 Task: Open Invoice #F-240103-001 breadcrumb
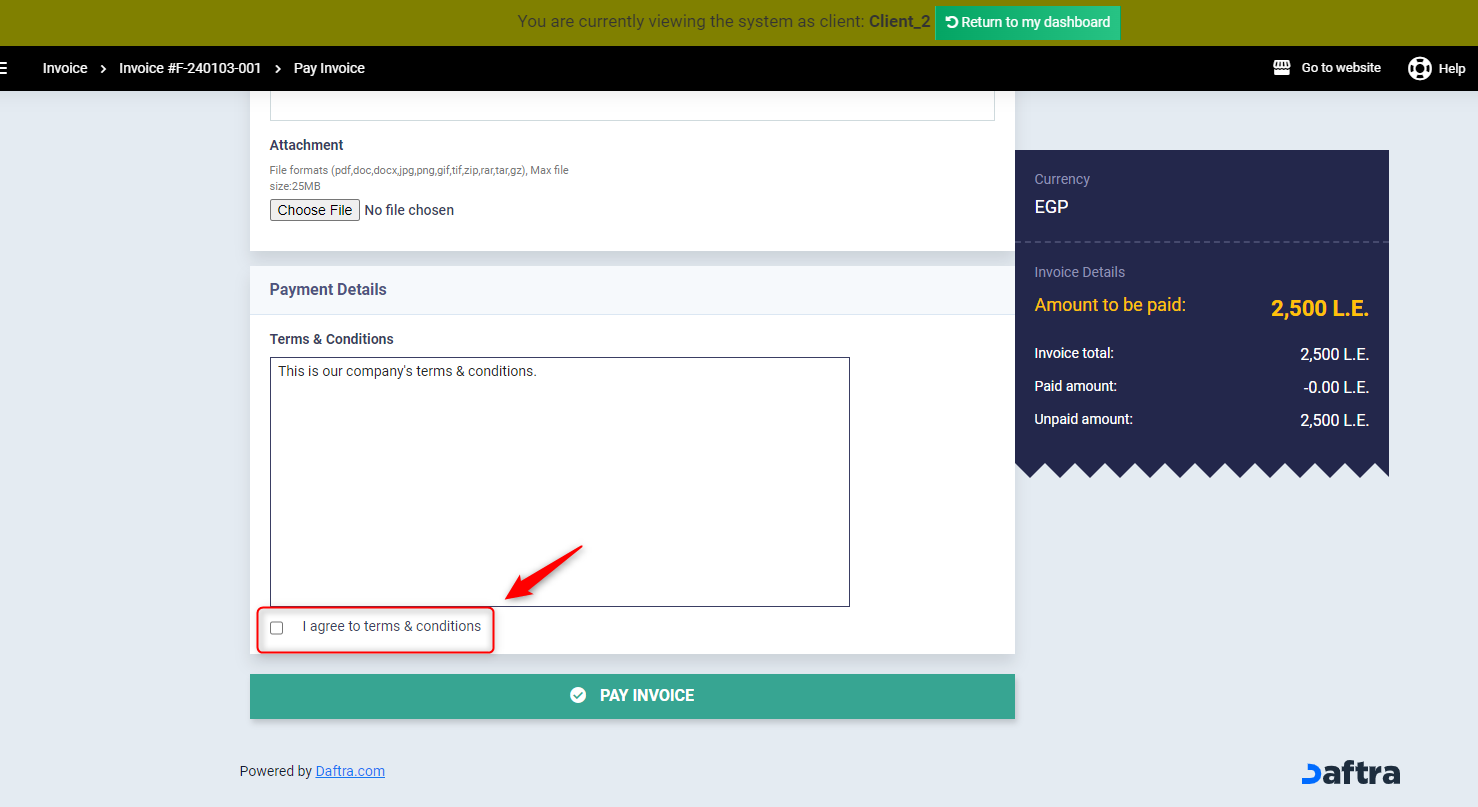pos(190,68)
